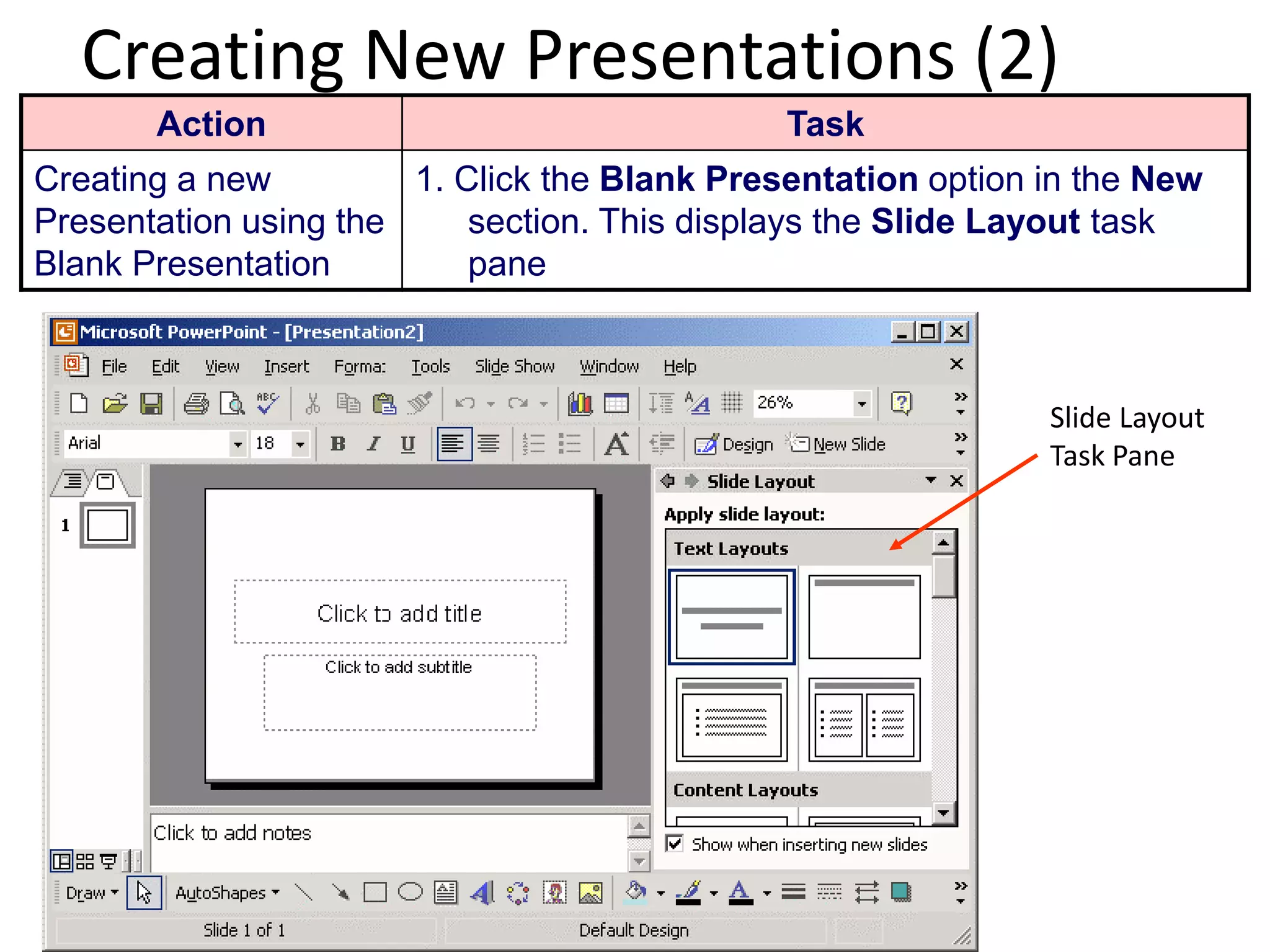1270x952 pixels.
Task: Click the Insert Chart icon
Action: point(580,404)
